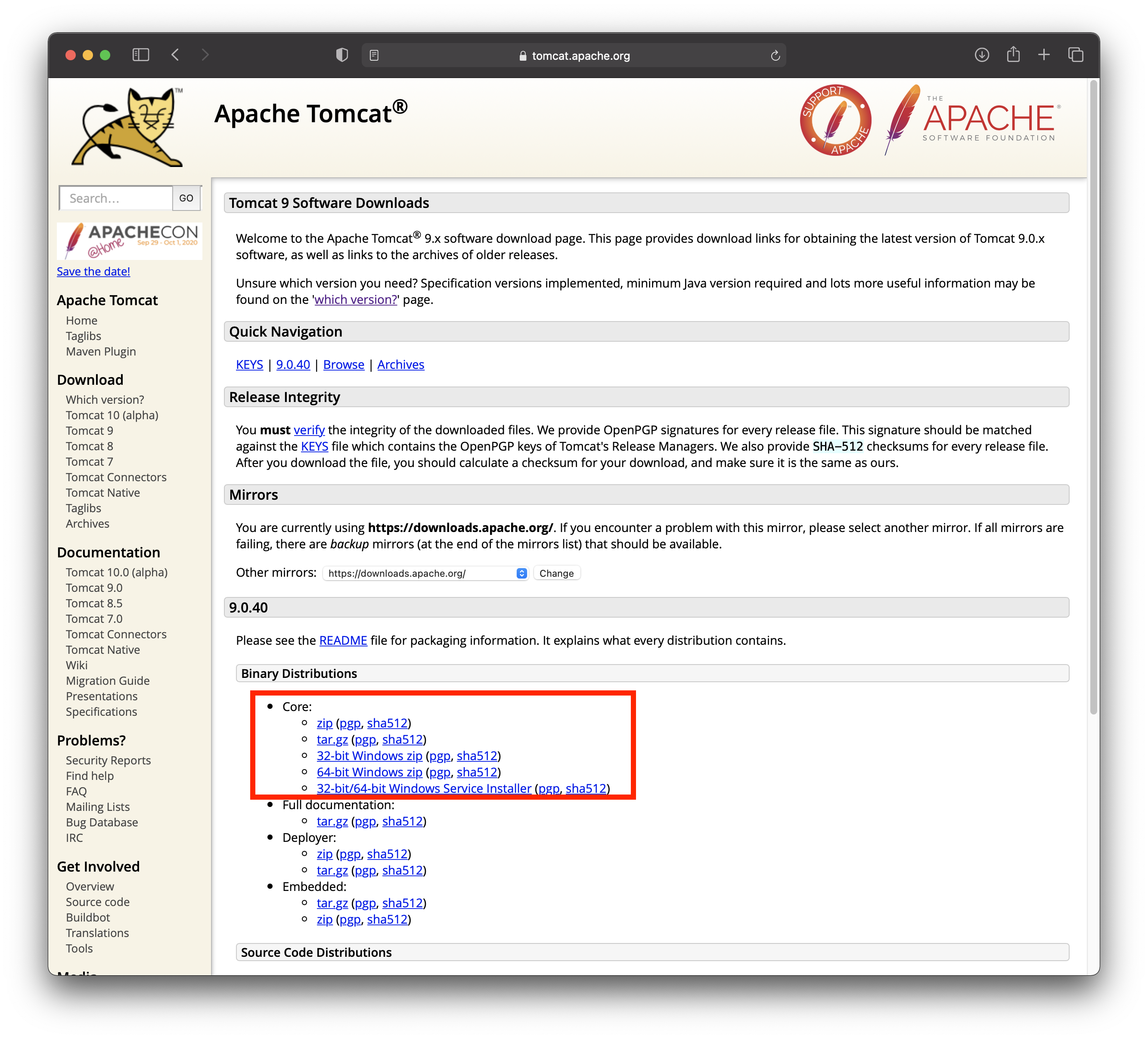Open the 'which version?' link
The image size is (1148, 1039).
(x=355, y=300)
